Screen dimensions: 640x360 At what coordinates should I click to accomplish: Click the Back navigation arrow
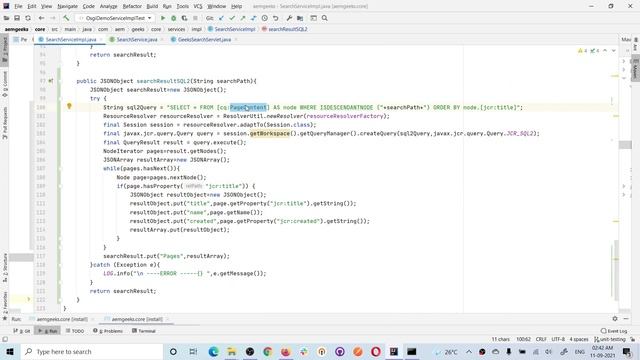point(41,18)
